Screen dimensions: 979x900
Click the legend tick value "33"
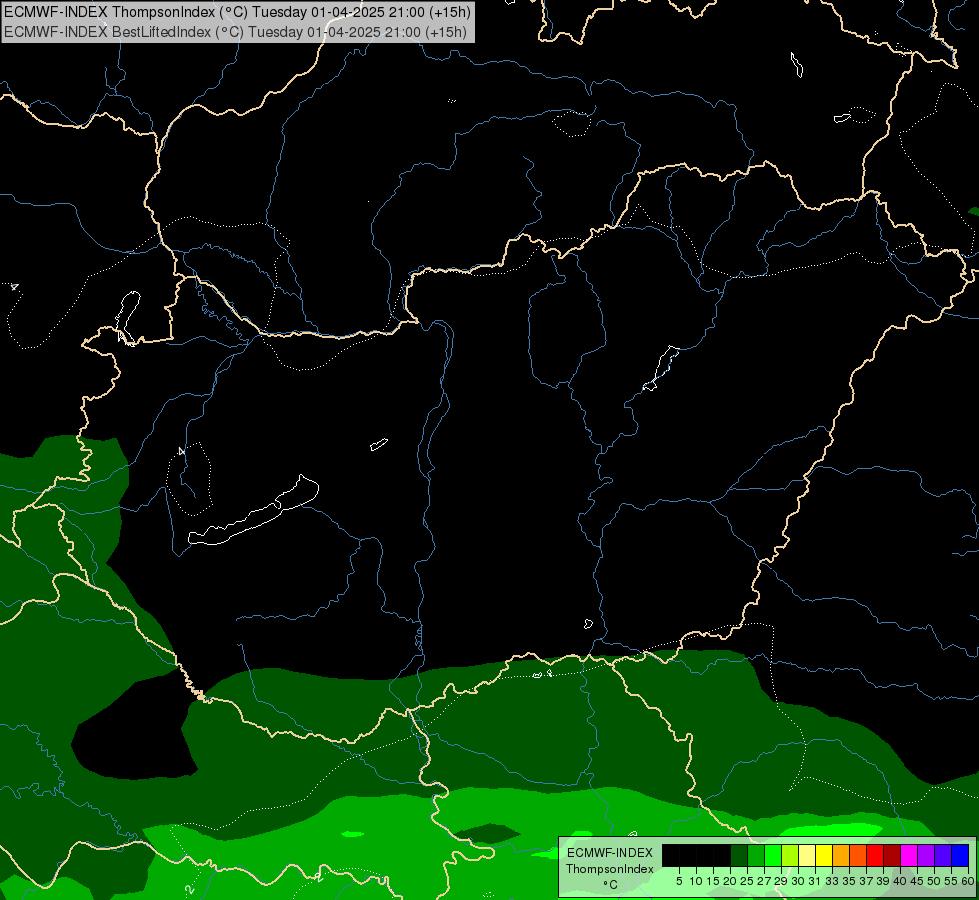832,881
